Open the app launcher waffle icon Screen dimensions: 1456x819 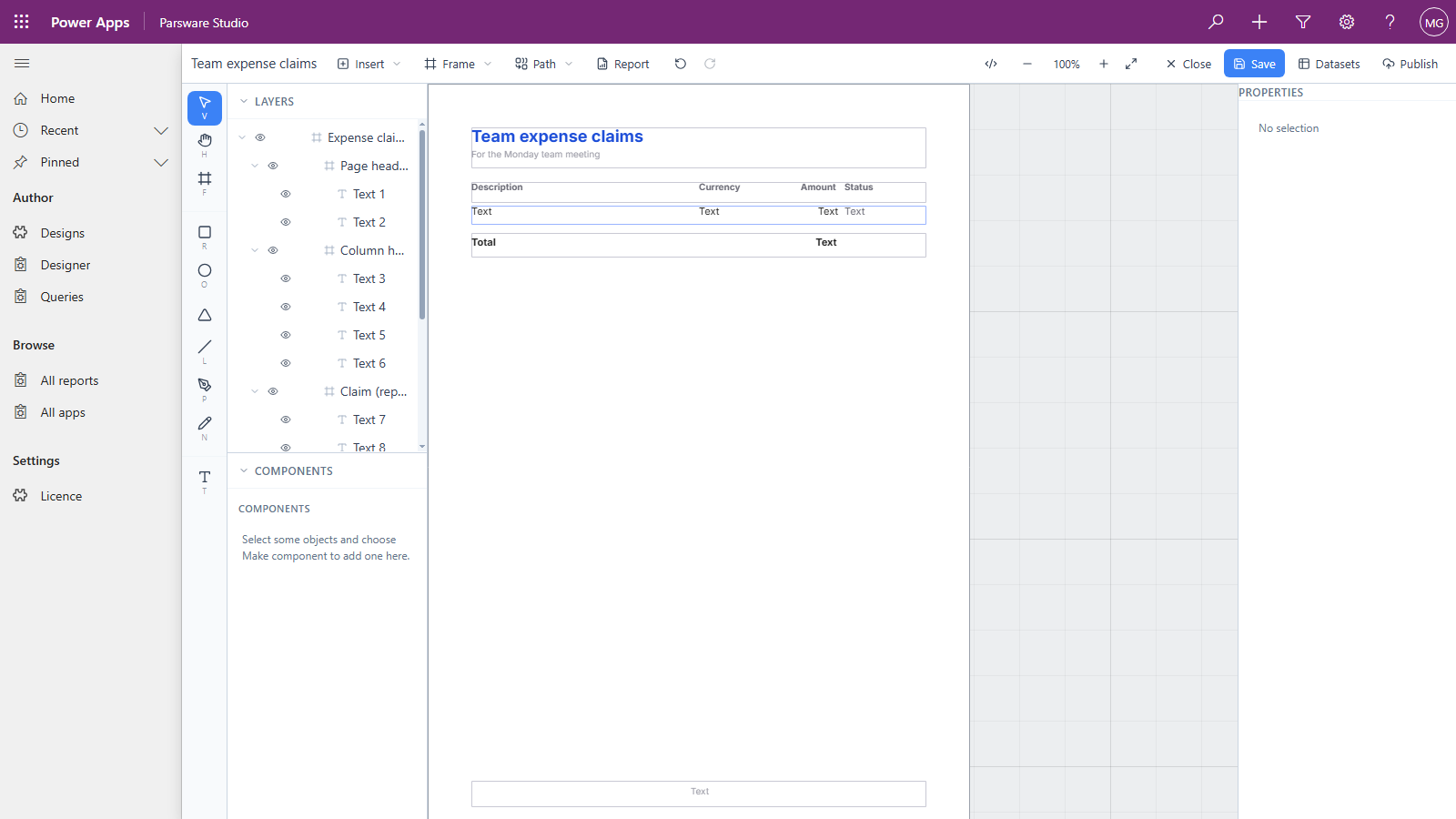point(22,22)
